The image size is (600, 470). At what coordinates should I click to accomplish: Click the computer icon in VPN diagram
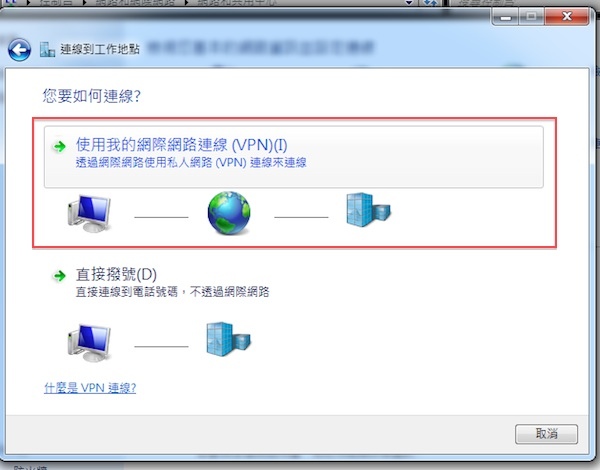90,214
